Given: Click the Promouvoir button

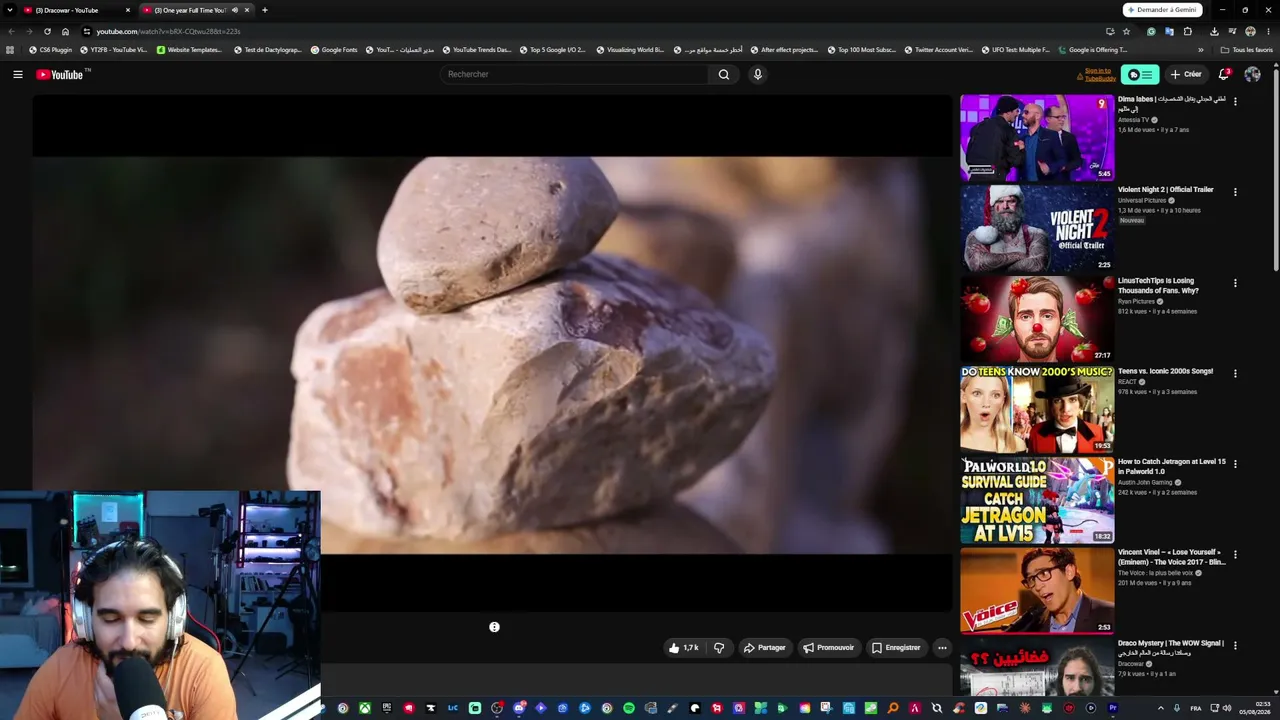Looking at the screenshot, I should tap(829, 648).
